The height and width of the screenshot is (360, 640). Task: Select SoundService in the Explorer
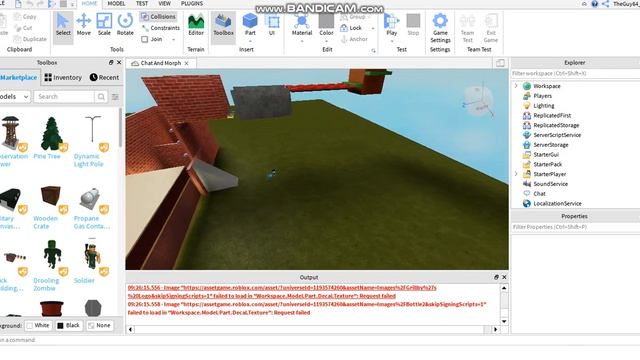(550, 184)
